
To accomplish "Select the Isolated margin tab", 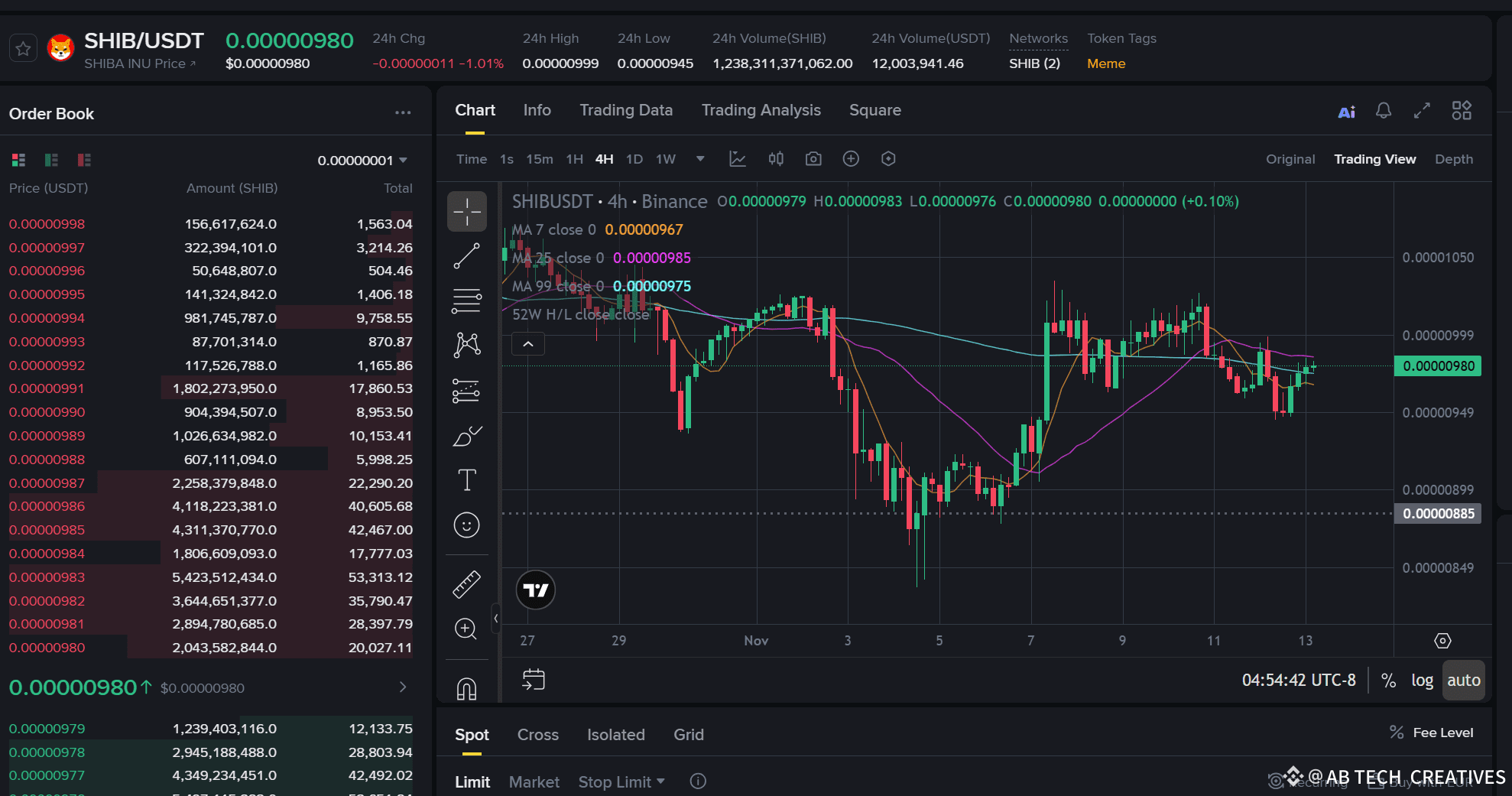I will click(615, 735).
